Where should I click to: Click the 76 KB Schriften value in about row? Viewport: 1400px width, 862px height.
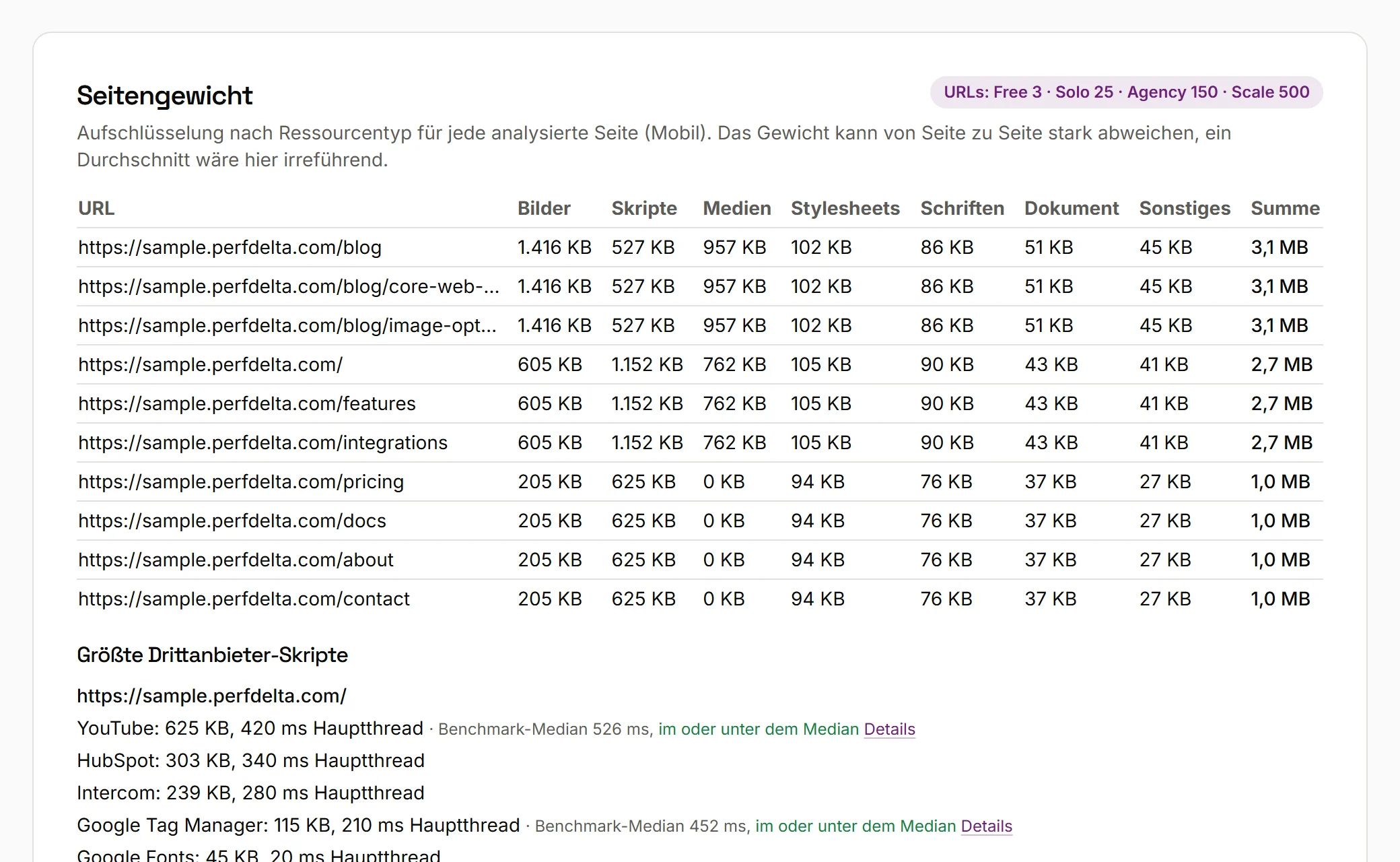[946, 560]
